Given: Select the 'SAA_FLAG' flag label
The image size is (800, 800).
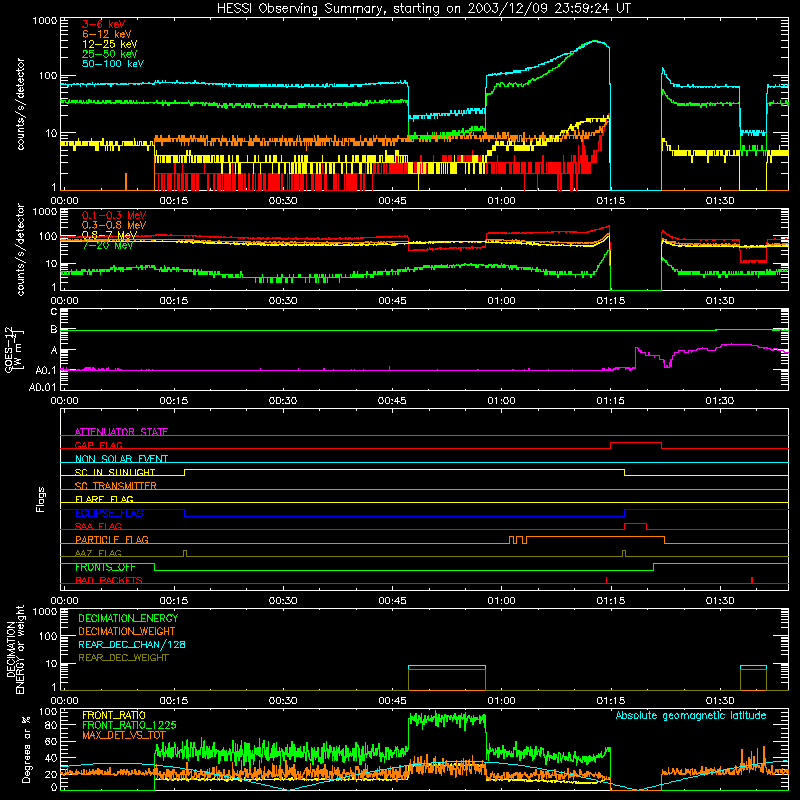Looking at the screenshot, I should tap(98, 526).
